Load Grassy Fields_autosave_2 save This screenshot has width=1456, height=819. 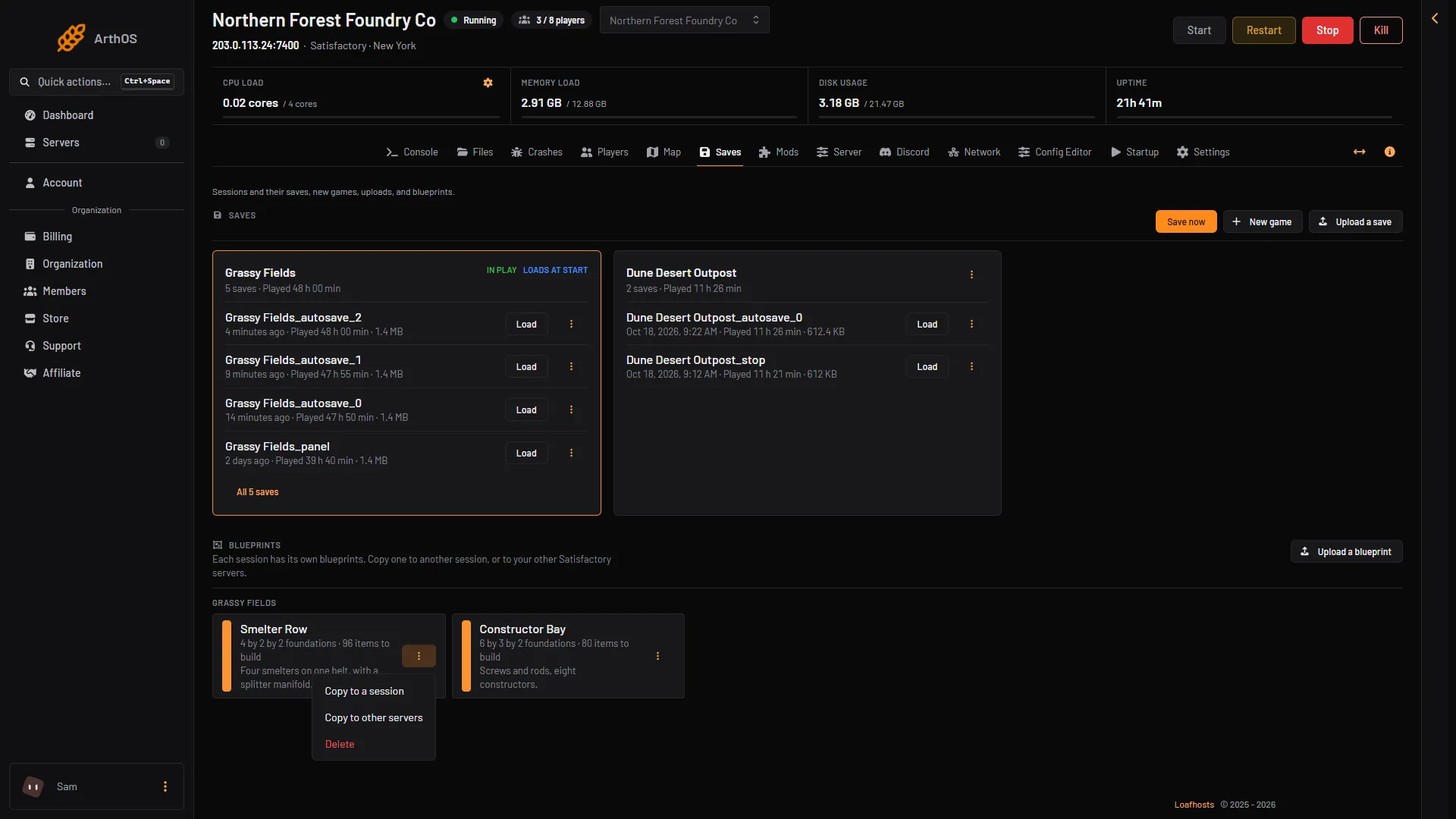coord(526,324)
